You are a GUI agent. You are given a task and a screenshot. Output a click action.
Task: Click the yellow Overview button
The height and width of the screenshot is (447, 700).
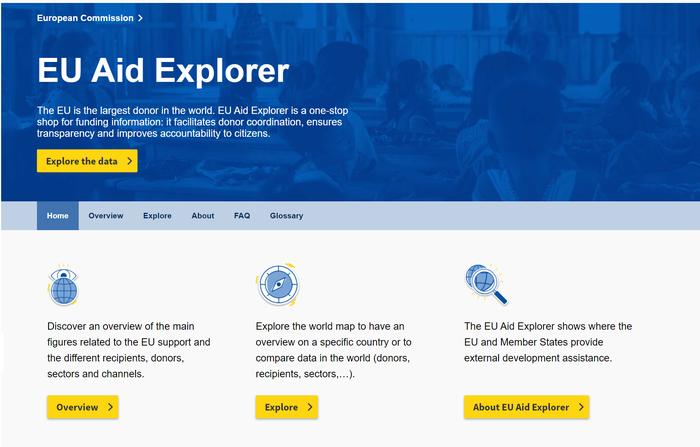[x=83, y=407]
